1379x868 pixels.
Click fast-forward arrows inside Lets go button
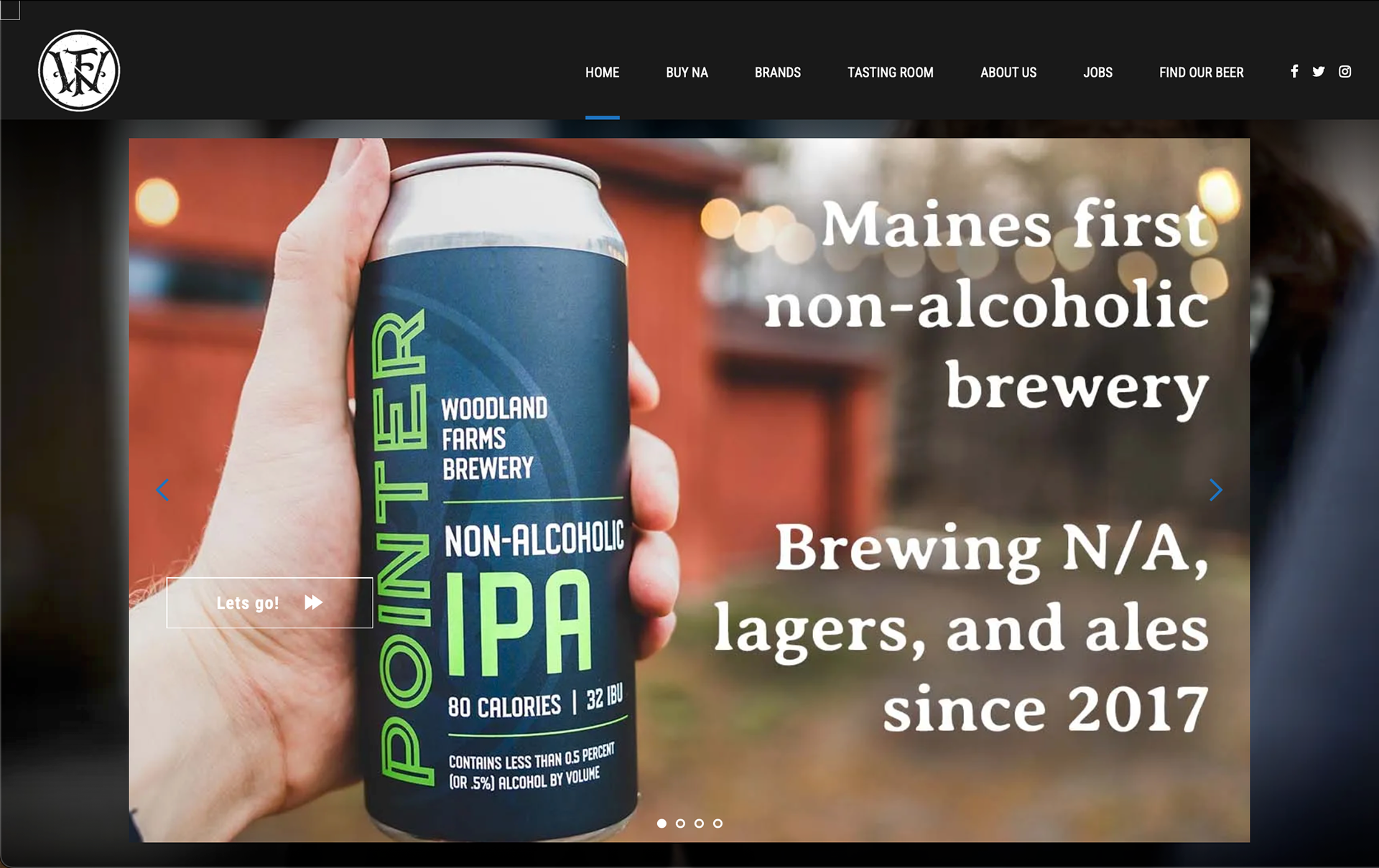click(x=313, y=602)
